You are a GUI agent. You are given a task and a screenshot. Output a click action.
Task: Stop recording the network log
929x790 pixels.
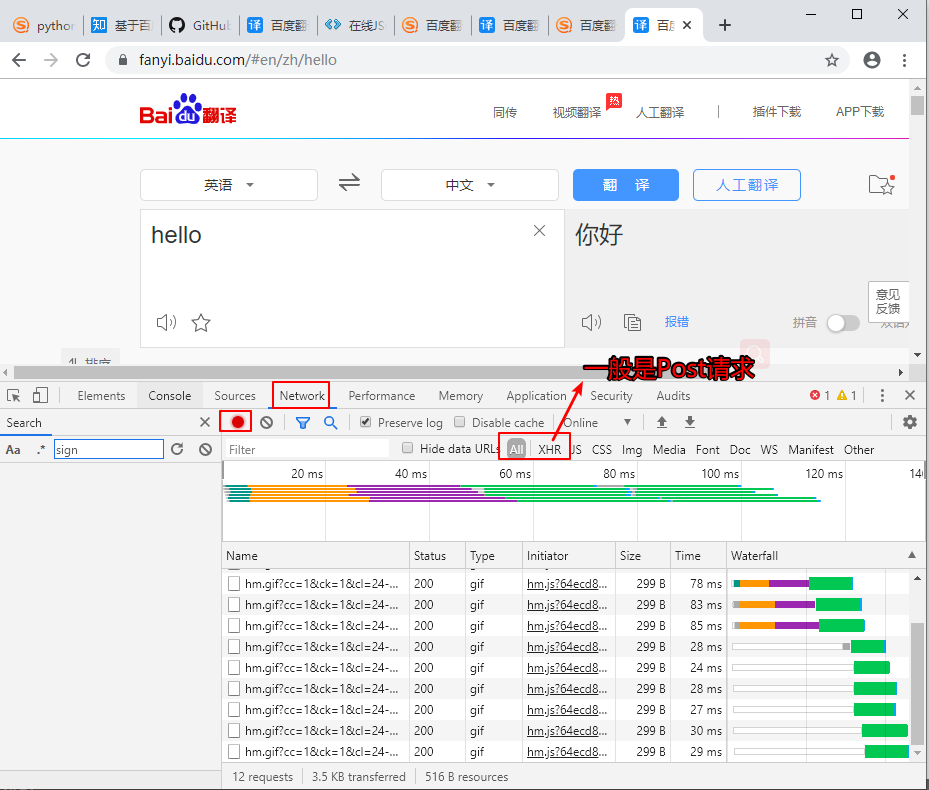coord(238,422)
